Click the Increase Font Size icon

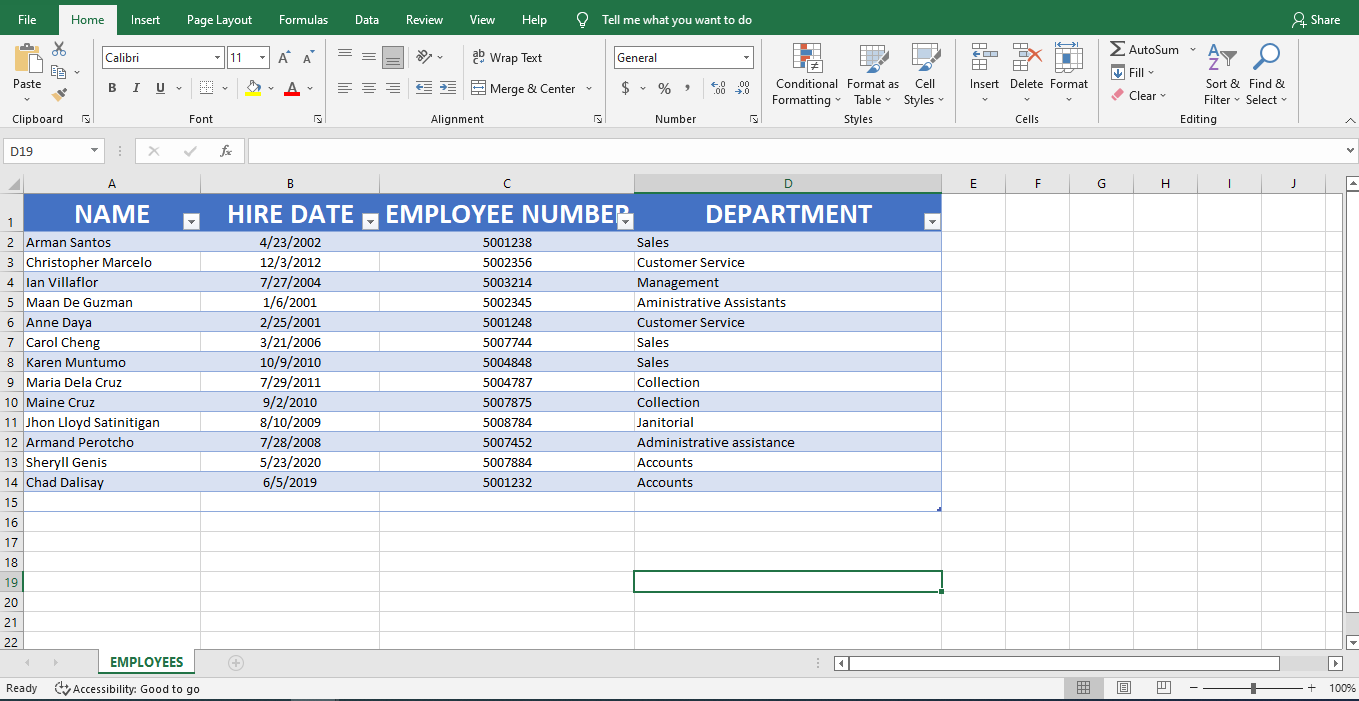285,58
